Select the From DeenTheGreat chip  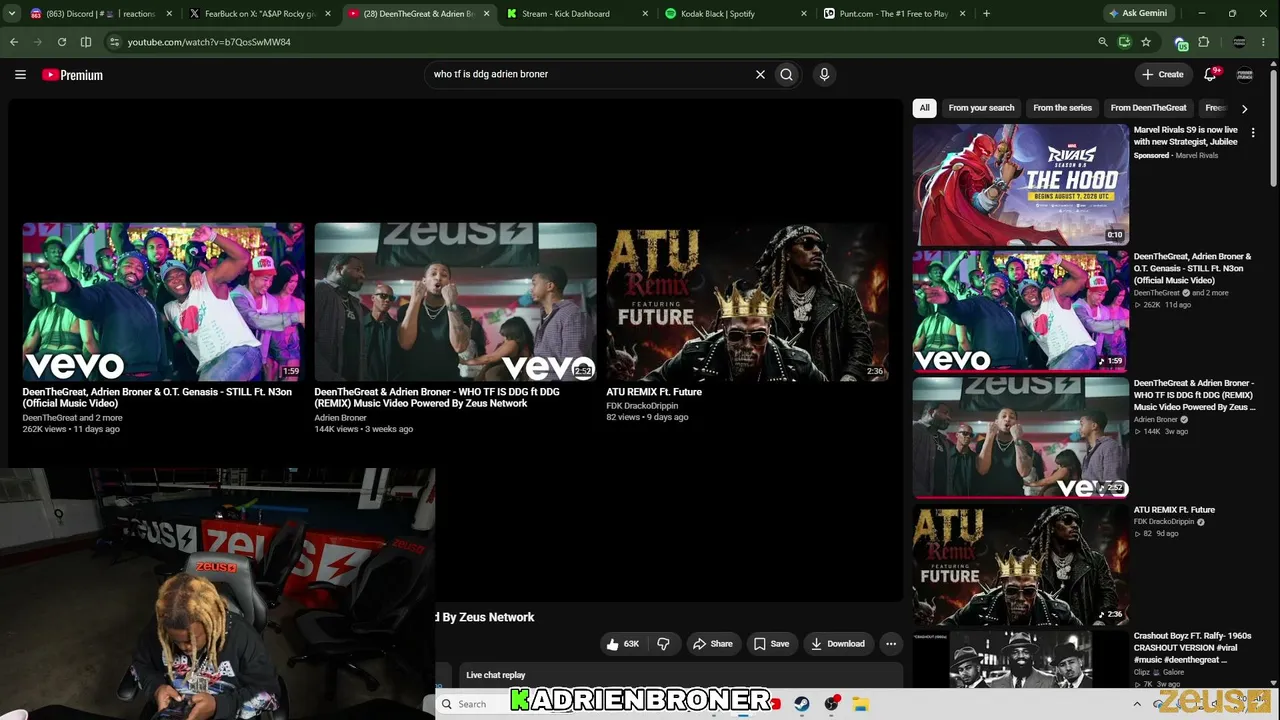1148,108
